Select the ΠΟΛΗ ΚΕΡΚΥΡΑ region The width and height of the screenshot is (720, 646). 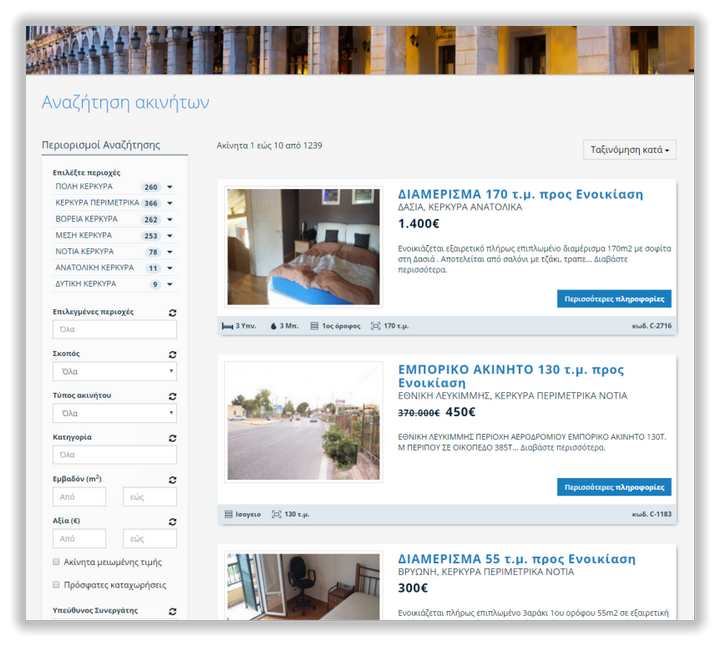pos(84,186)
